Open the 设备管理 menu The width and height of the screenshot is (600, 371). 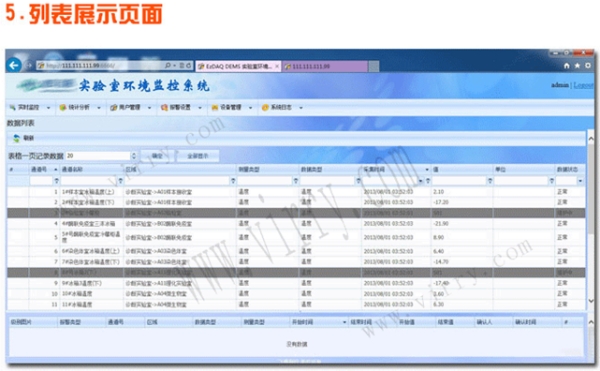click(x=231, y=107)
